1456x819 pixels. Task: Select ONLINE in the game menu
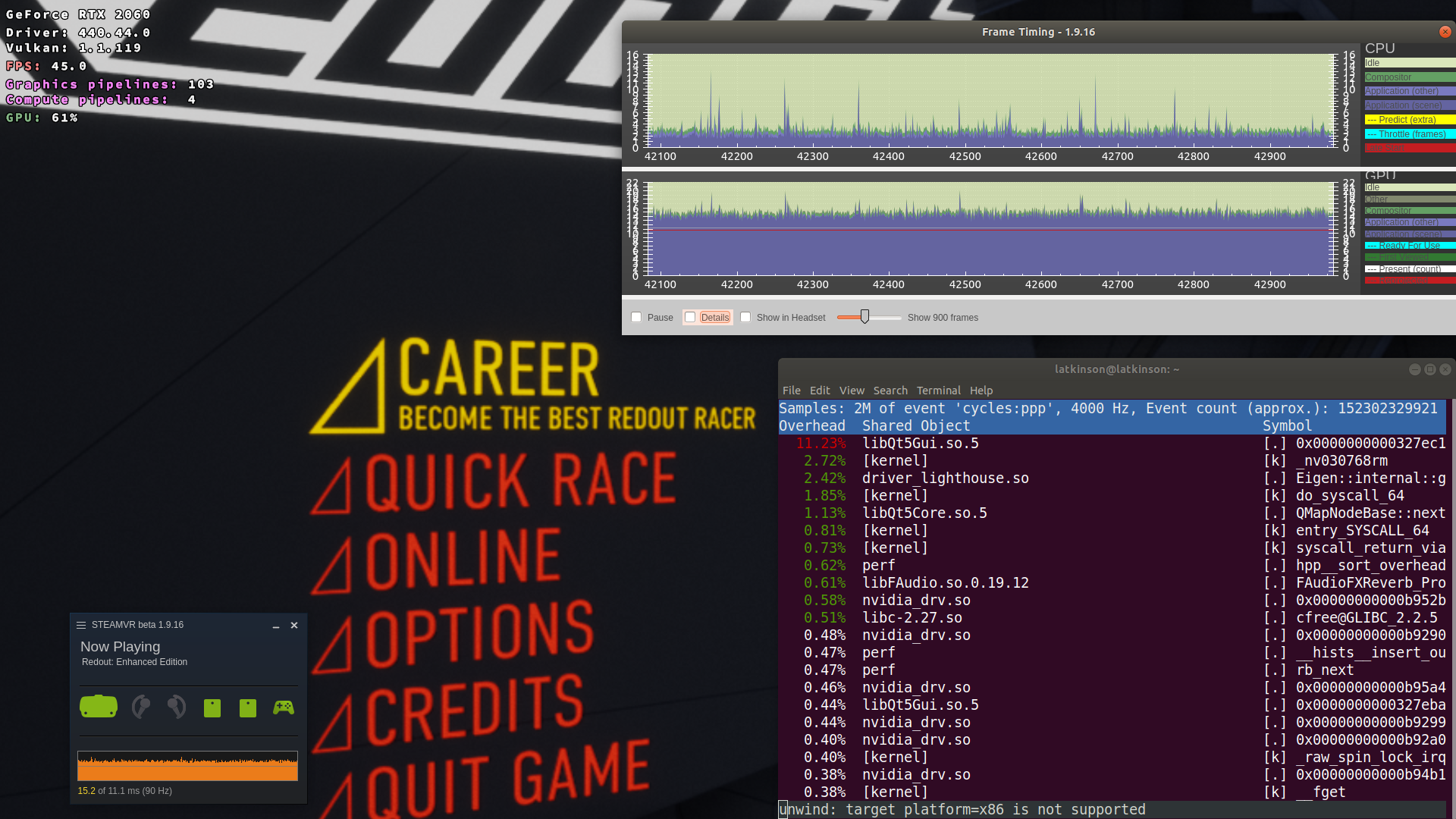tap(437, 560)
